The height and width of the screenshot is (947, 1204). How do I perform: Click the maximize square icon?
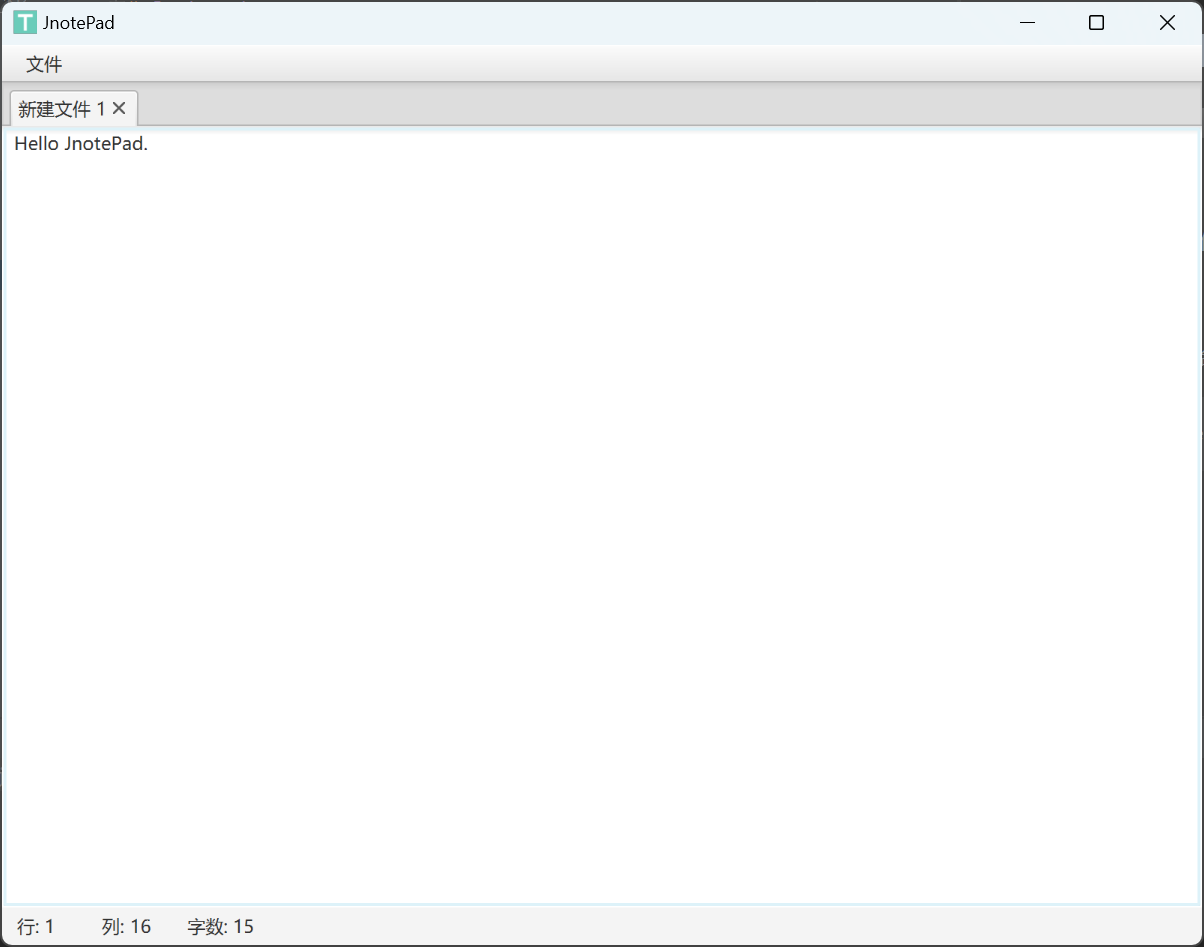coord(1096,22)
